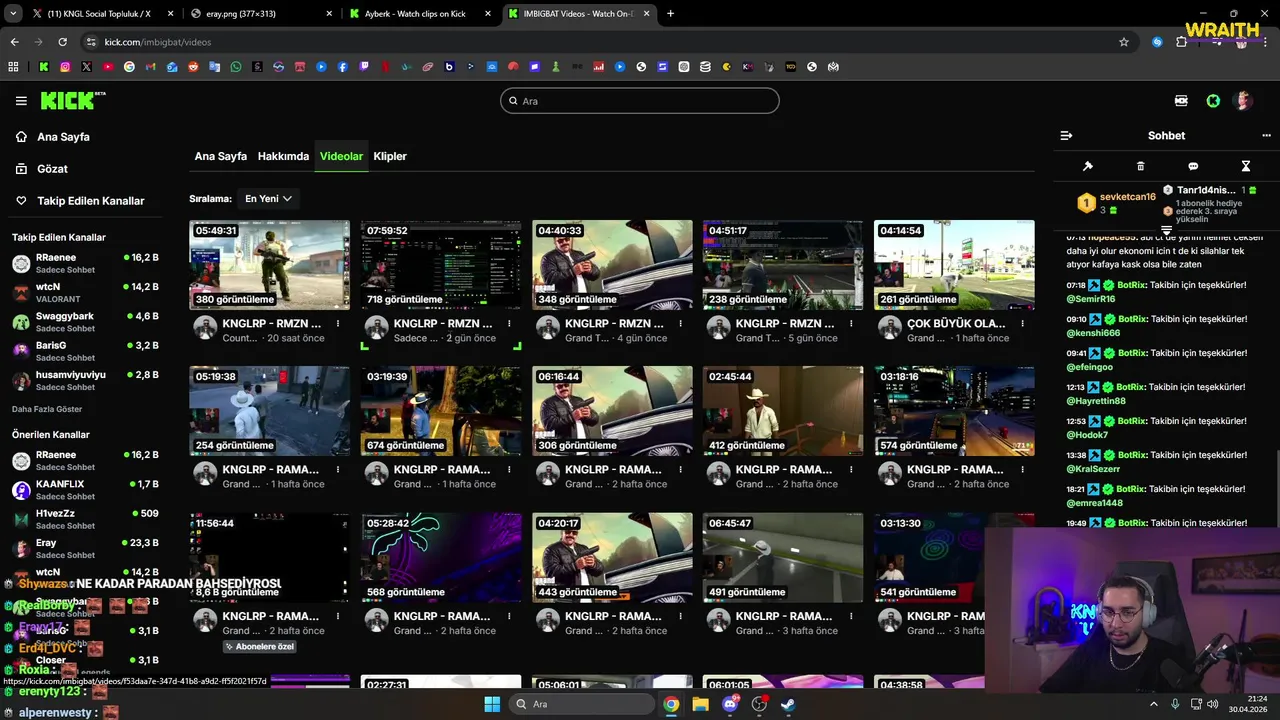The width and height of the screenshot is (1280, 720).
Task: Go back in browser history
Action: tap(14, 42)
